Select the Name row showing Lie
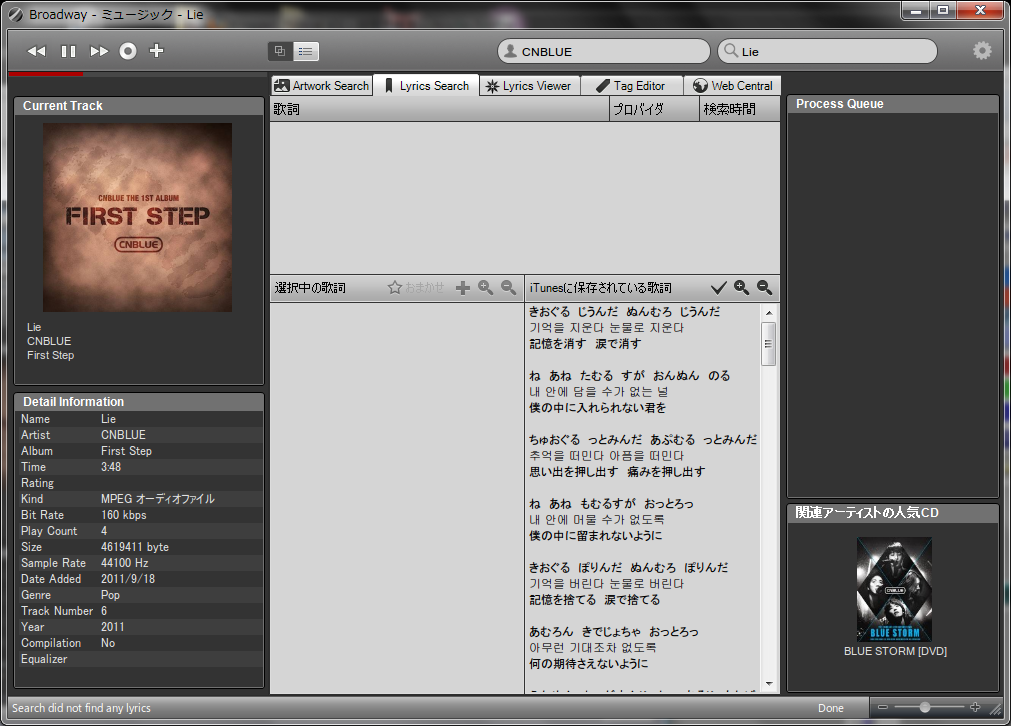Screen dimensions: 1011x726 (x=139, y=419)
